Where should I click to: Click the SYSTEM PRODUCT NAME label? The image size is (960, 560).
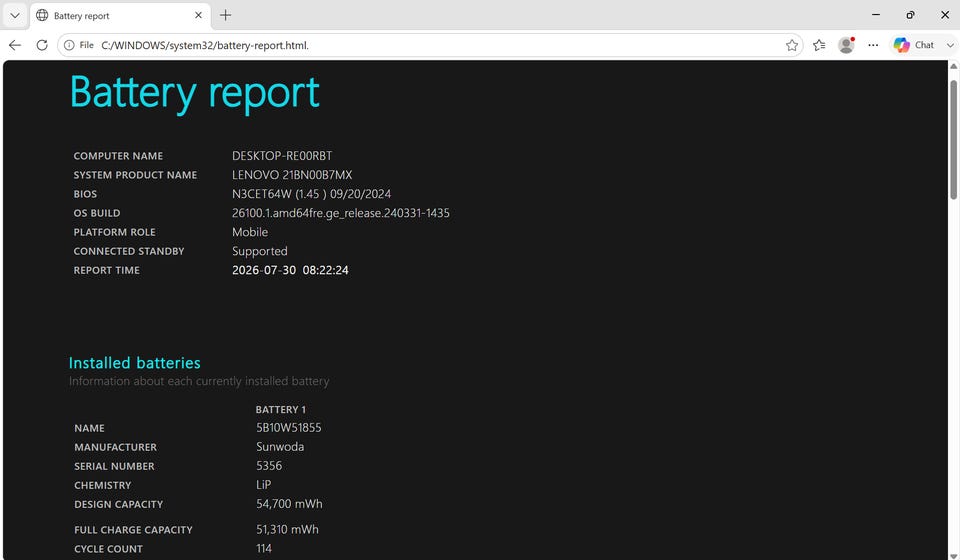(135, 175)
